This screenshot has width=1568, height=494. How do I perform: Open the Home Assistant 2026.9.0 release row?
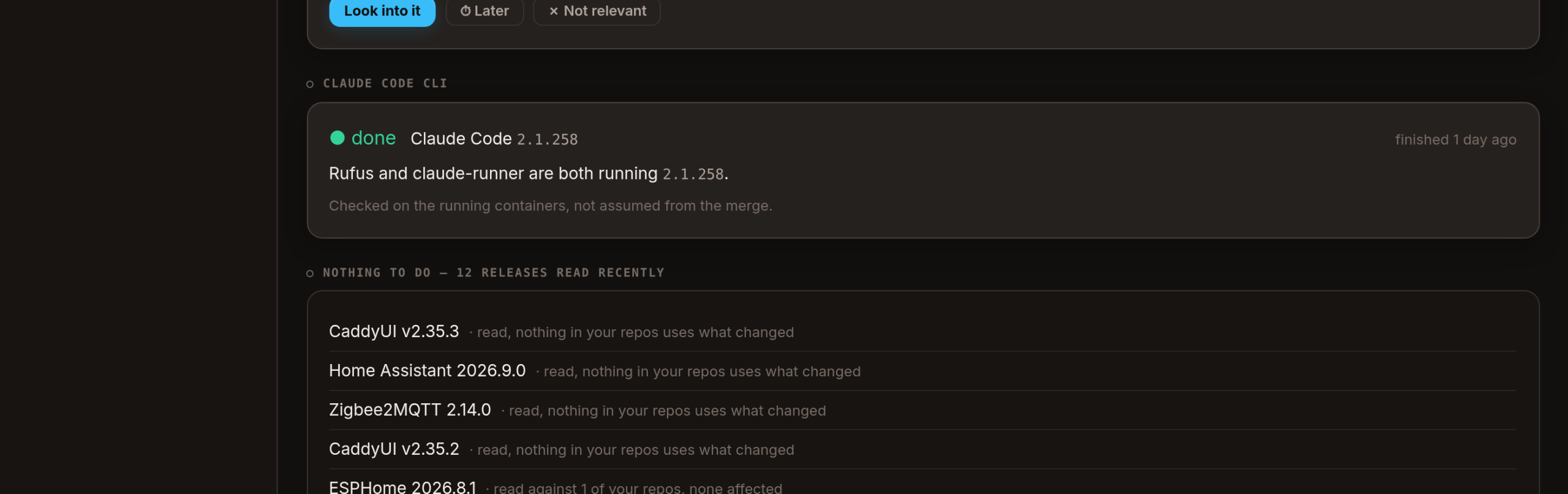point(922,371)
